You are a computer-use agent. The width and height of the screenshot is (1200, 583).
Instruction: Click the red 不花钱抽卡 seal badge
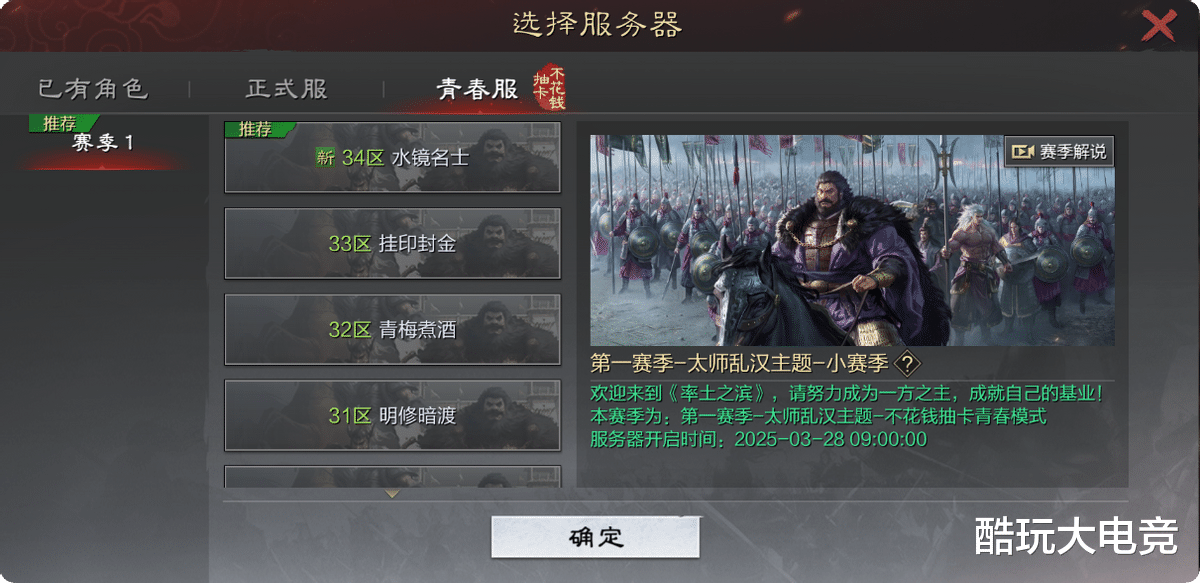[x=549, y=89]
